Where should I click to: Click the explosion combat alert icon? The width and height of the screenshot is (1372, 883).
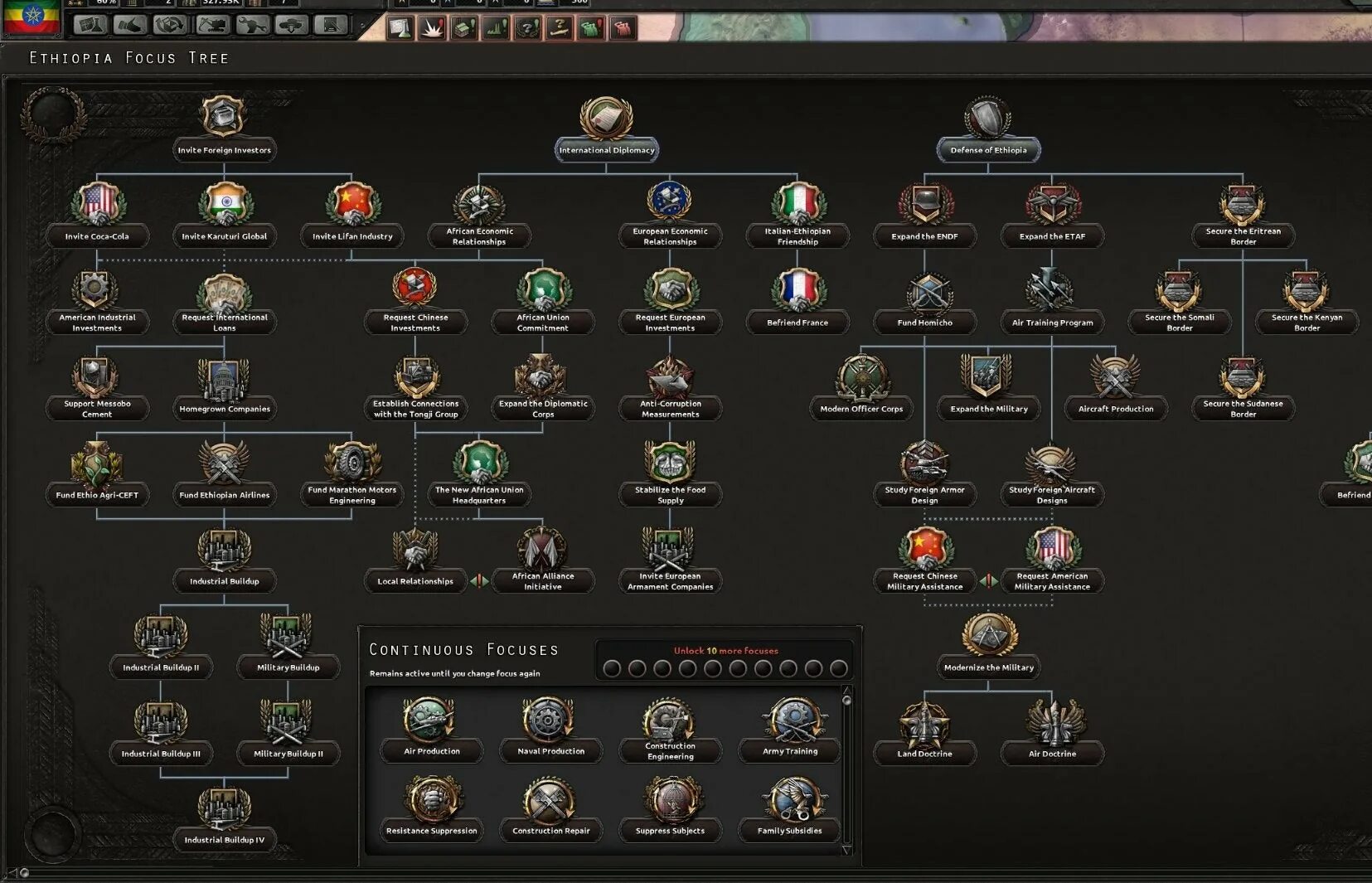pyautogui.click(x=432, y=28)
